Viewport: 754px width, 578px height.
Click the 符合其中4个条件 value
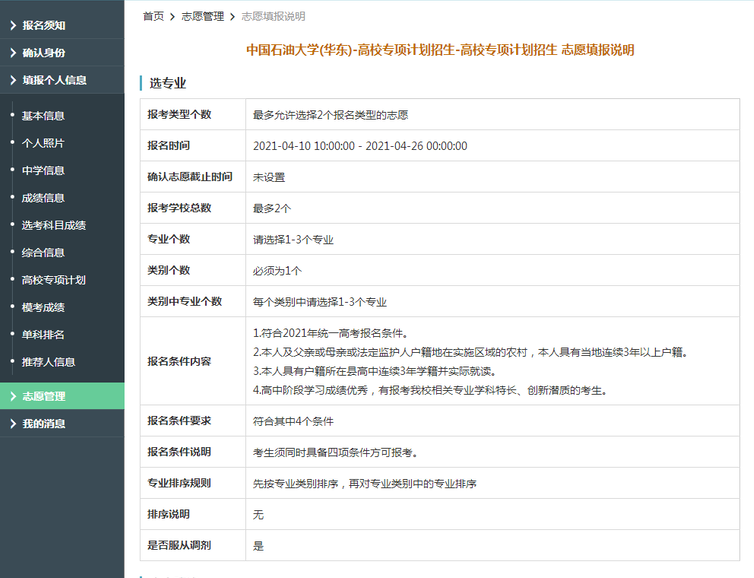[293, 421]
